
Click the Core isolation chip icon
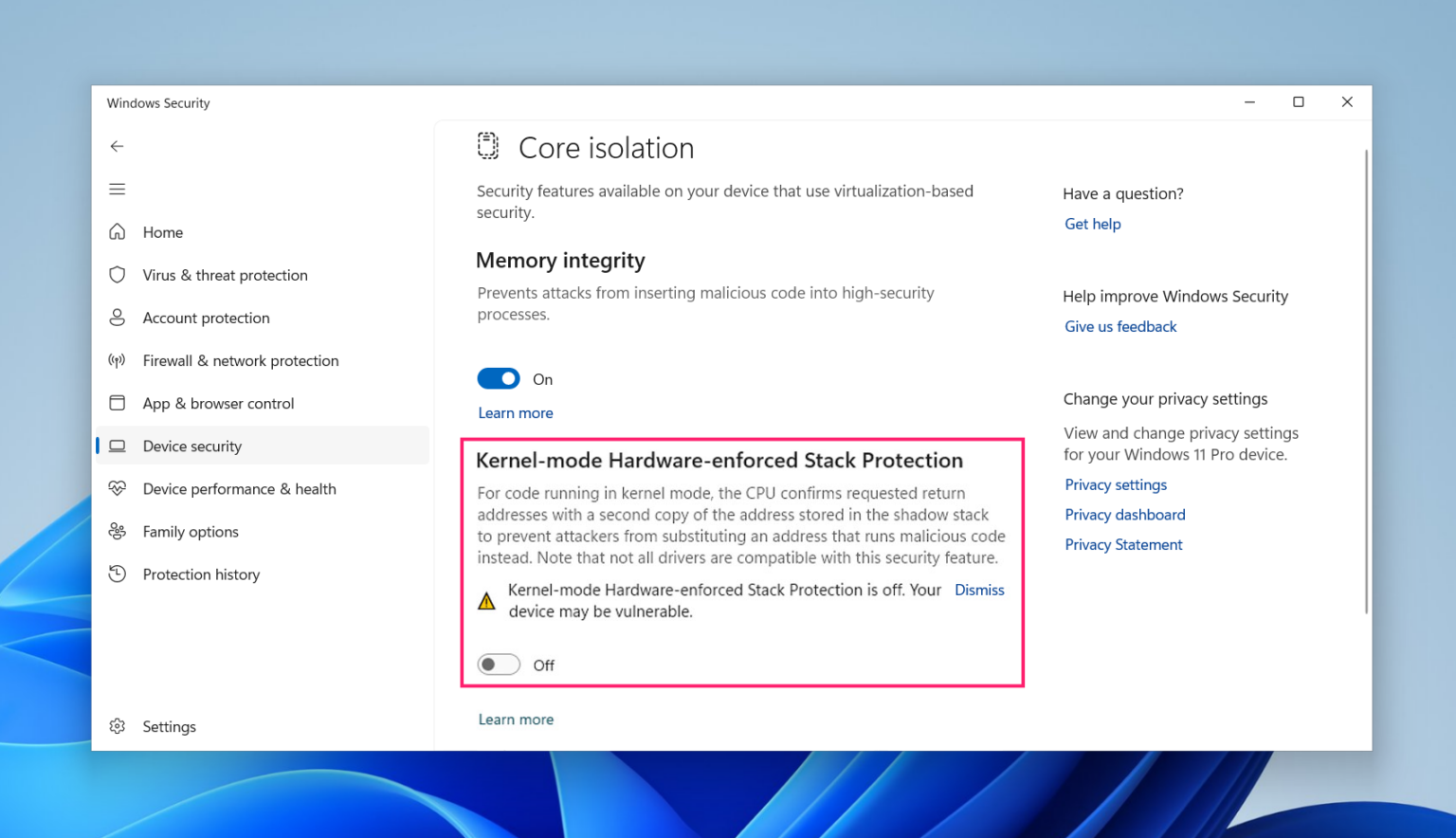(x=488, y=146)
